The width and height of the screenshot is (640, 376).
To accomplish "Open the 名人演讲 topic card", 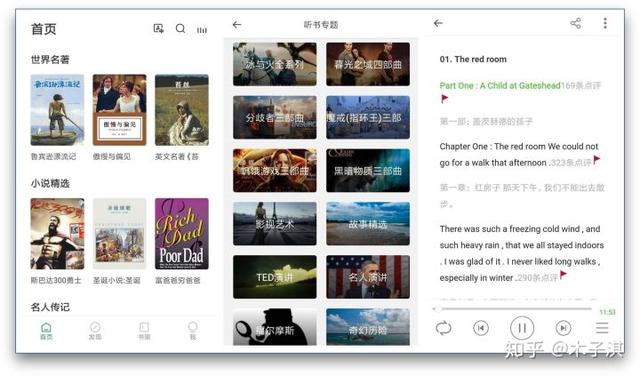I will 368,277.
